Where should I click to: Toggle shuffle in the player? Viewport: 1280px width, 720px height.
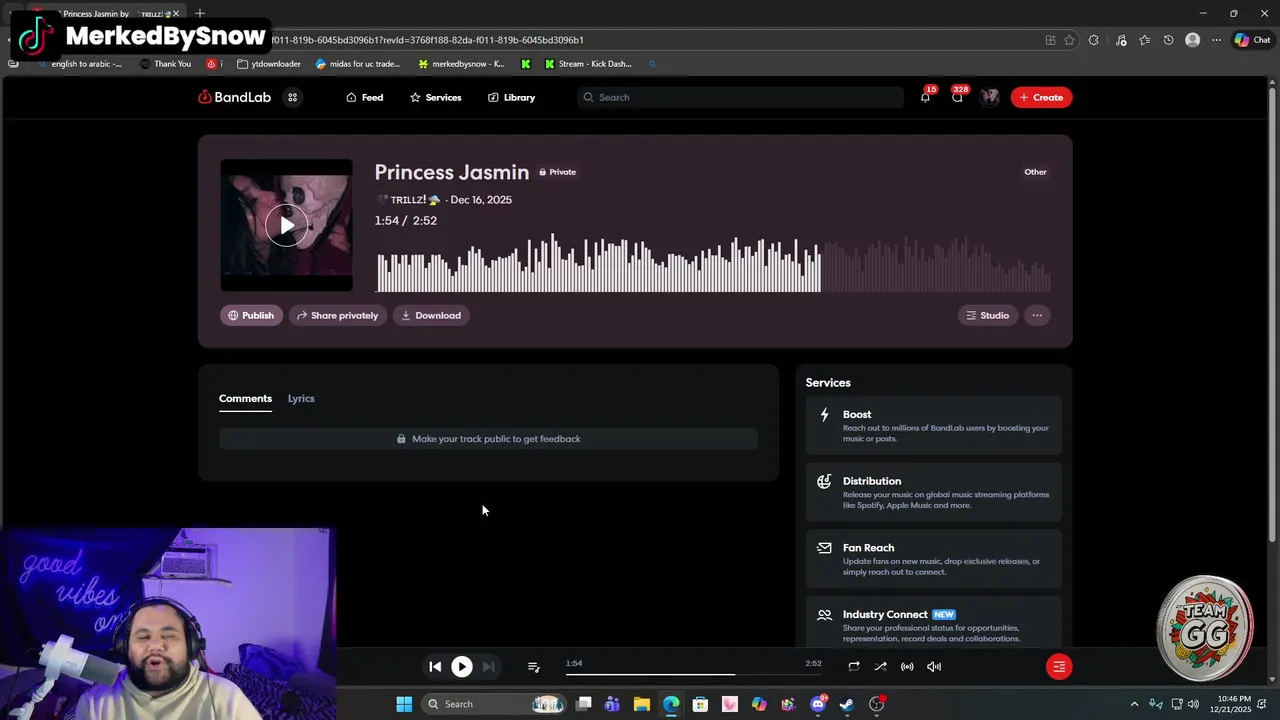coord(880,667)
